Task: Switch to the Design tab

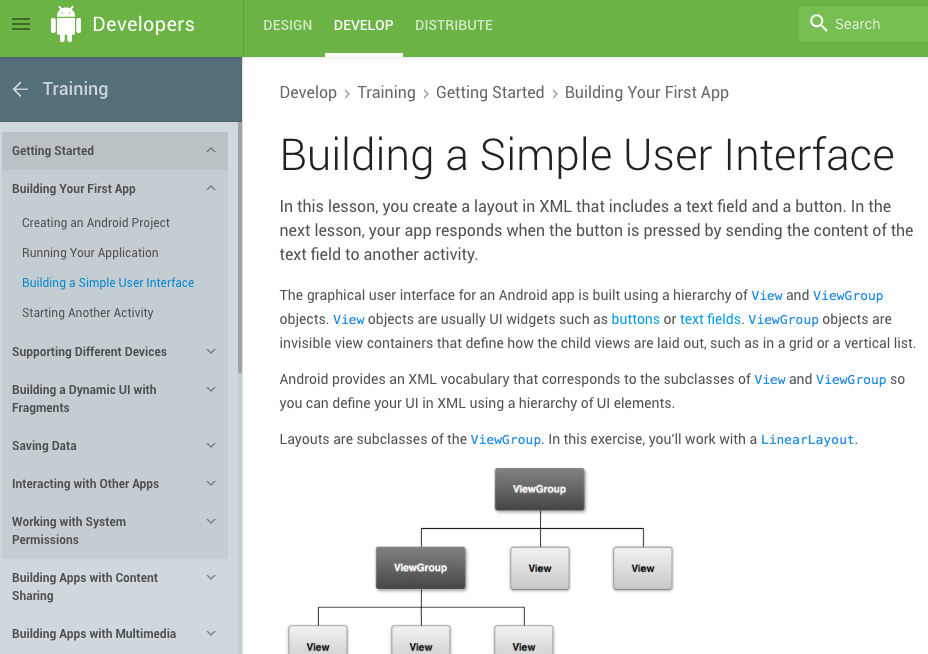Action: click(x=287, y=25)
